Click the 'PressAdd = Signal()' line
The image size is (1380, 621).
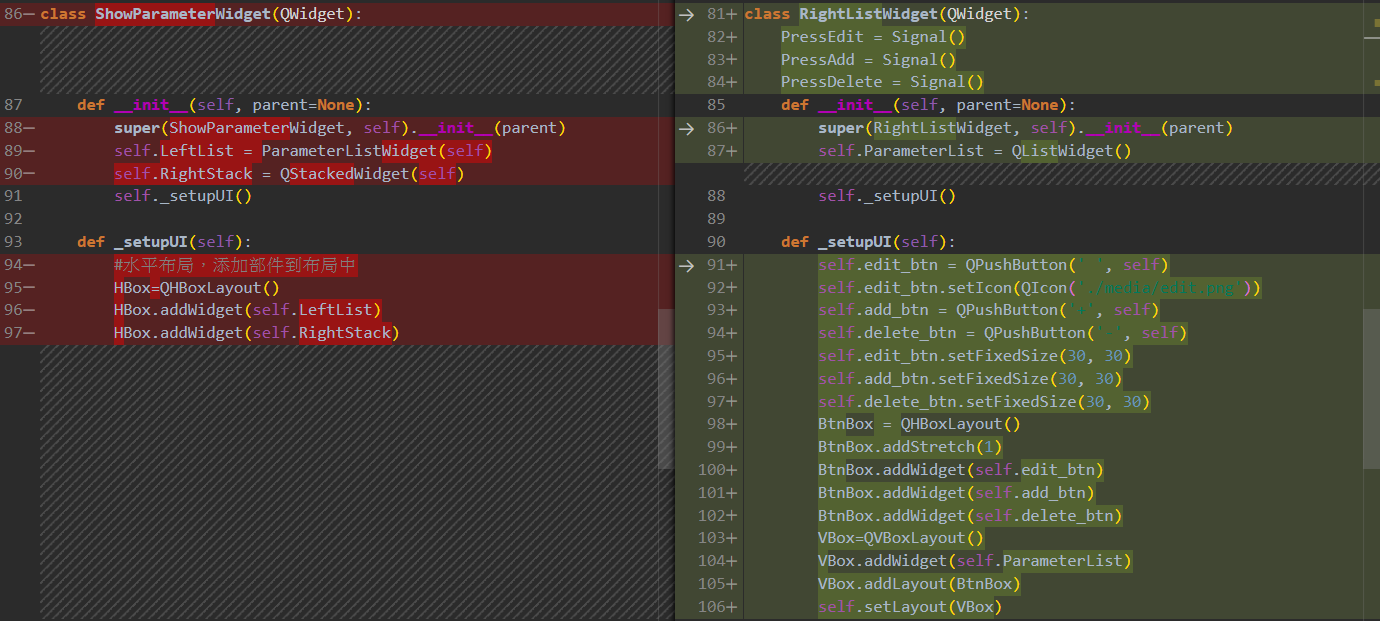click(x=869, y=60)
